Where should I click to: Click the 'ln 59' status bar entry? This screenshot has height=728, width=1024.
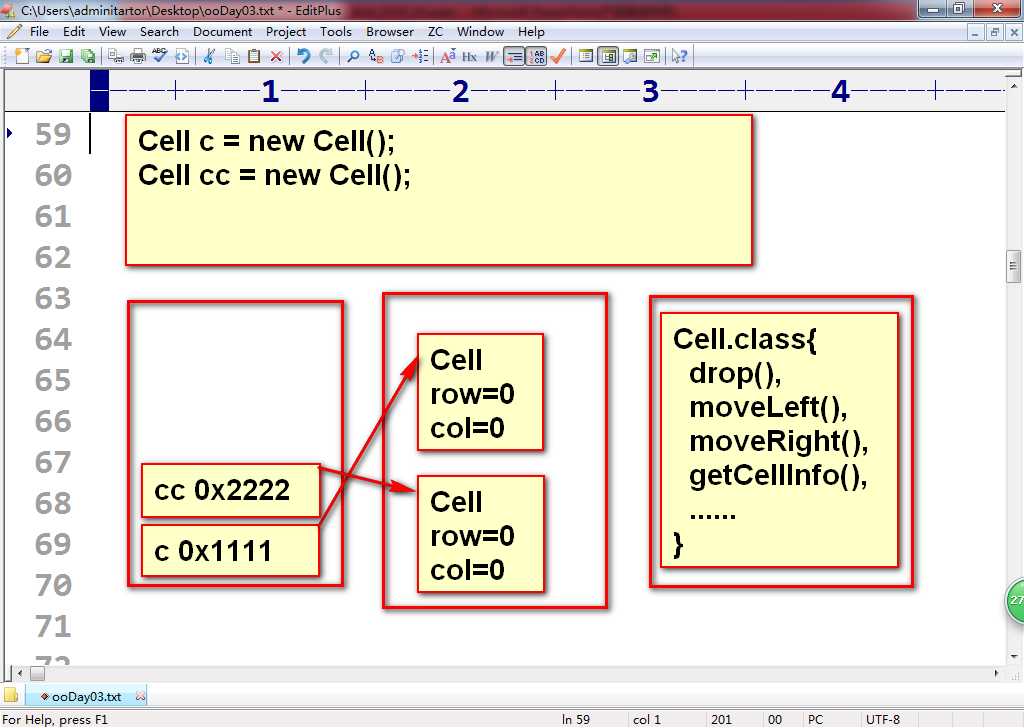point(575,720)
